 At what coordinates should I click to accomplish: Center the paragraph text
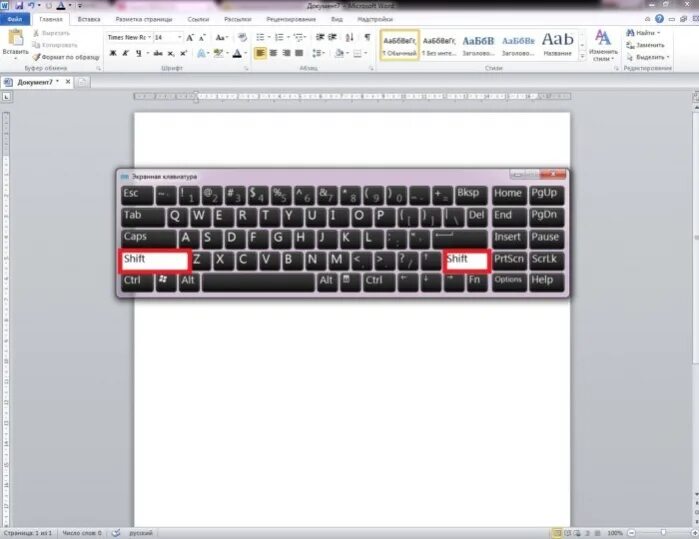coord(273,53)
